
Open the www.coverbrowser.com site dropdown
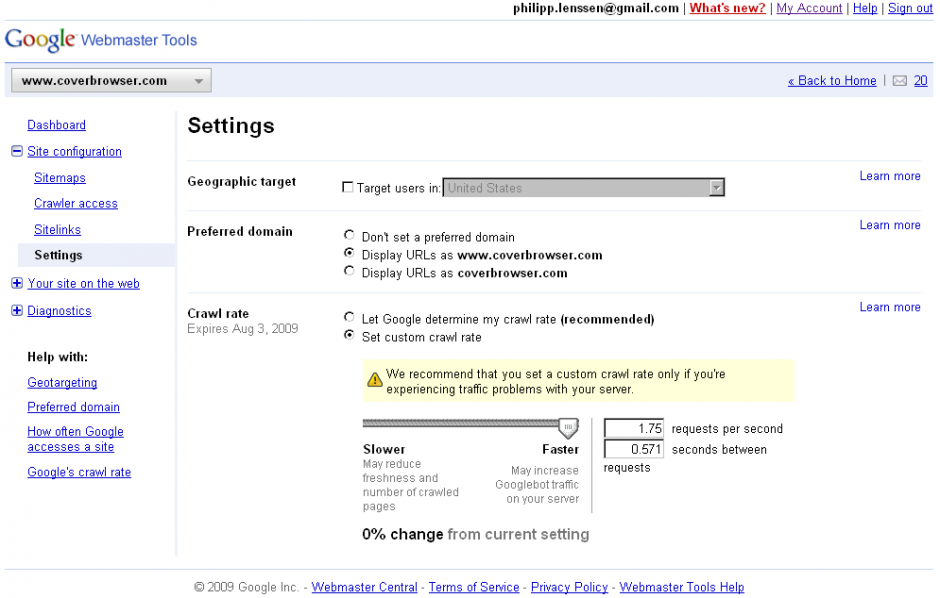coord(112,80)
